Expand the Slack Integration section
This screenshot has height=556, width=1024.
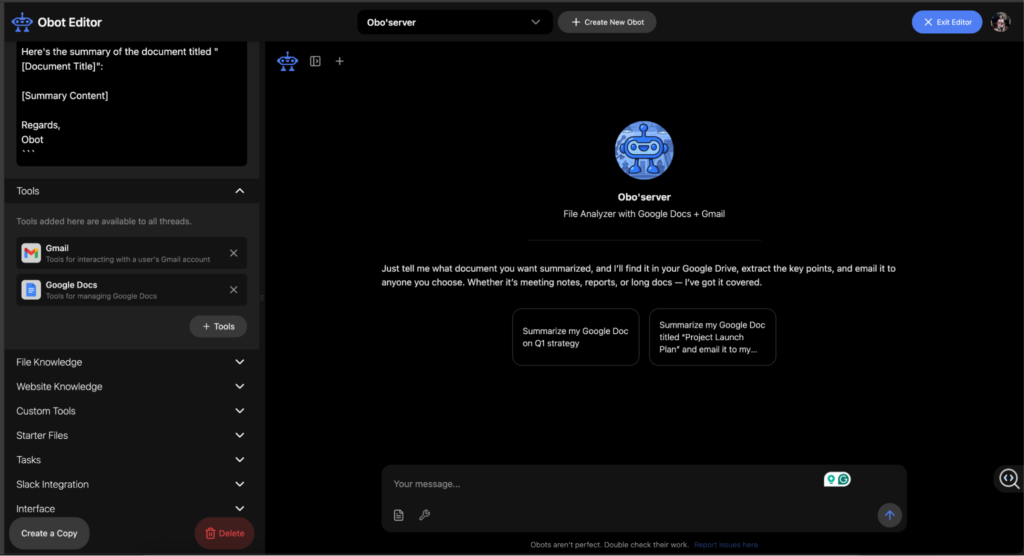[131, 484]
